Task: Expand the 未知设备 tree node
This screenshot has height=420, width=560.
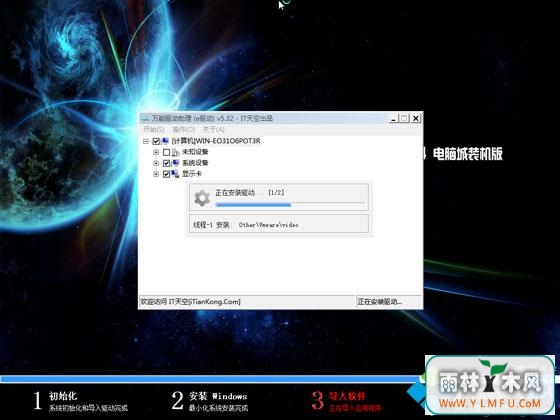Action: [x=156, y=152]
